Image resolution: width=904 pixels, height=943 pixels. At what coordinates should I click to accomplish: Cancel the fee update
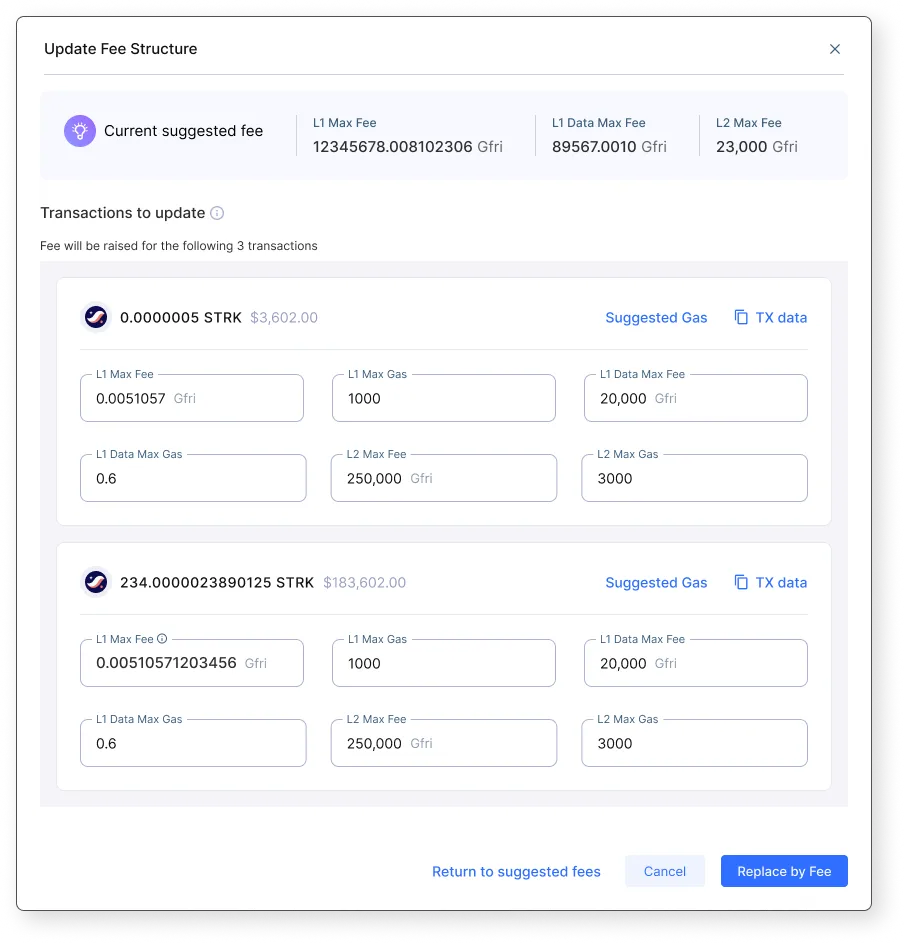point(665,871)
